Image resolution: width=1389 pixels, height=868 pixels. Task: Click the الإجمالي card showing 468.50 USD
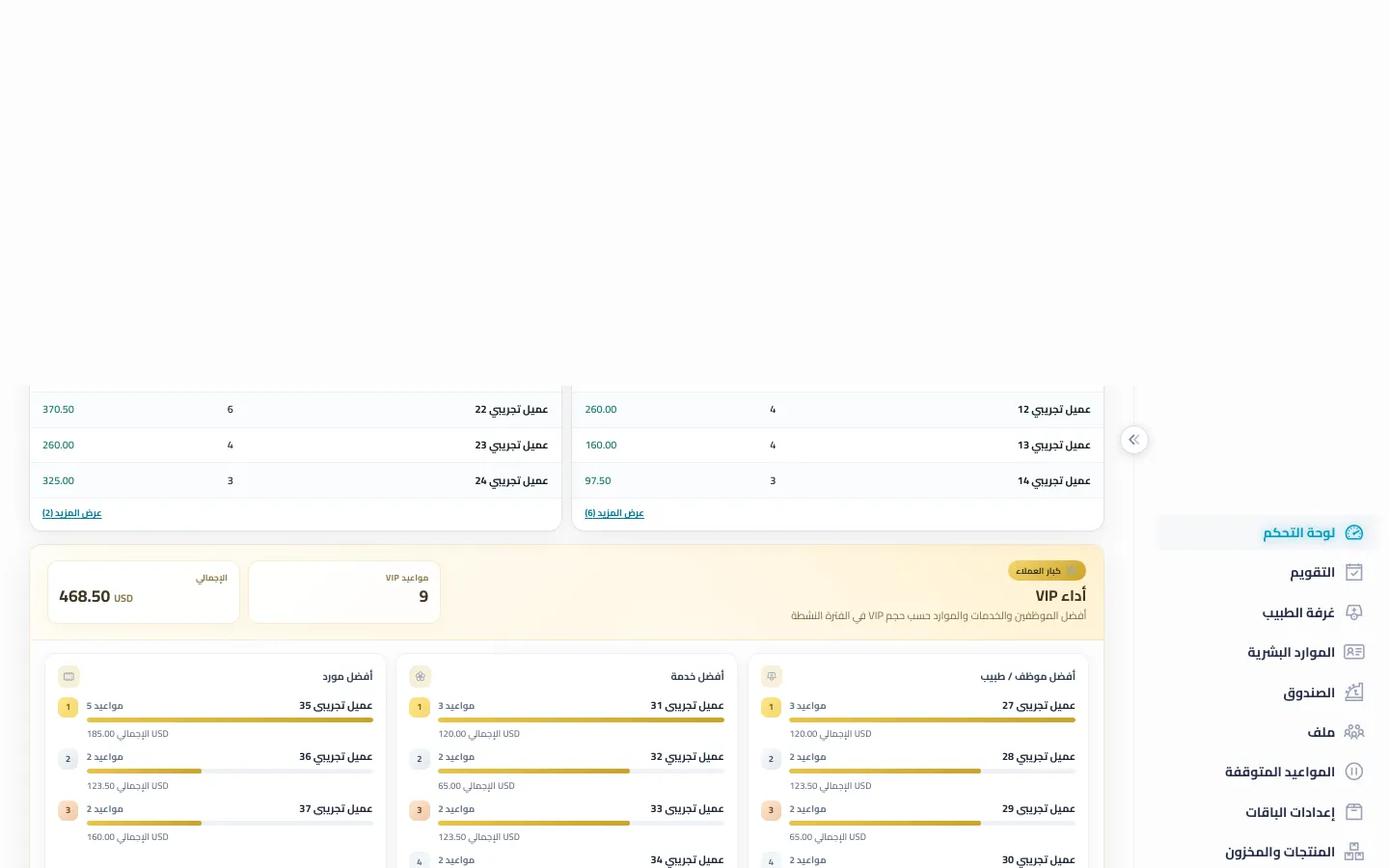click(x=144, y=592)
